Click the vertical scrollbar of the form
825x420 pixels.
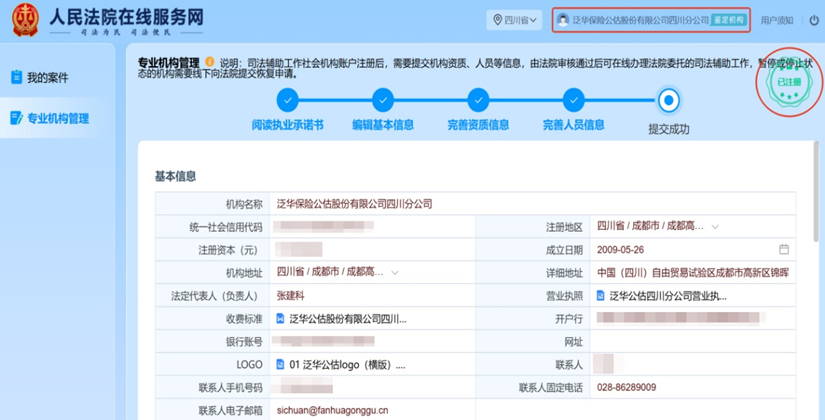(x=816, y=192)
